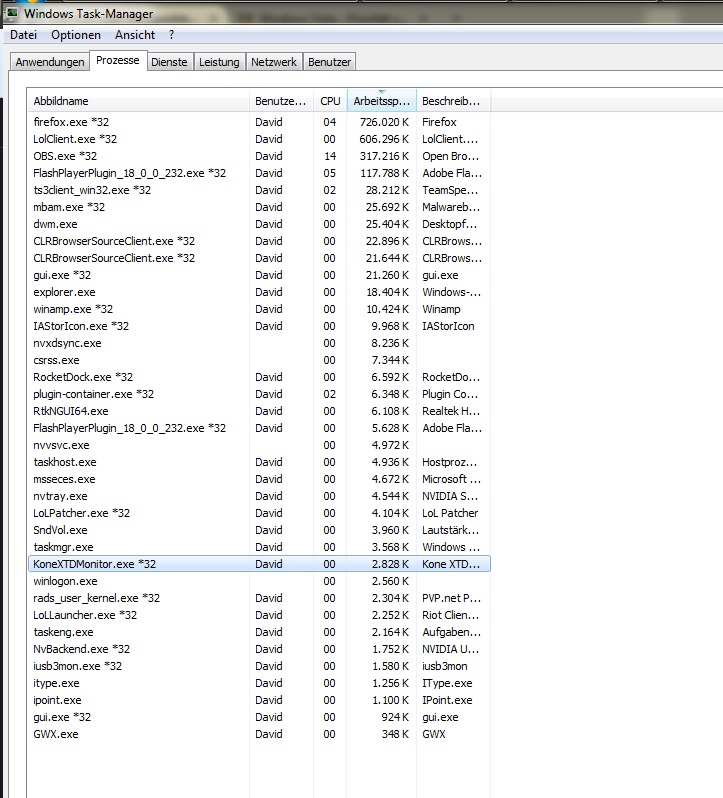Switch to the Dienste tab
The image size is (723, 798).
[169, 62]
